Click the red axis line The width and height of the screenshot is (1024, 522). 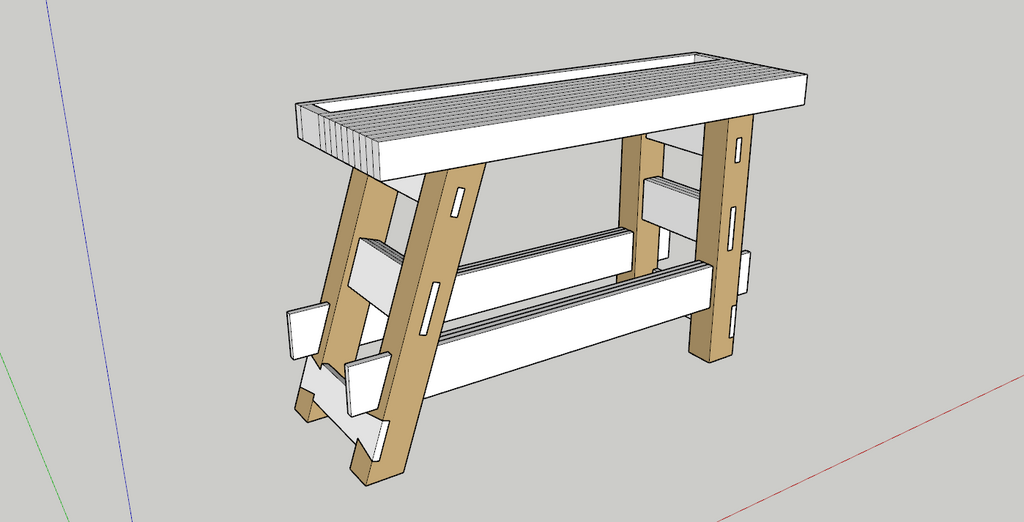[869, 448]
